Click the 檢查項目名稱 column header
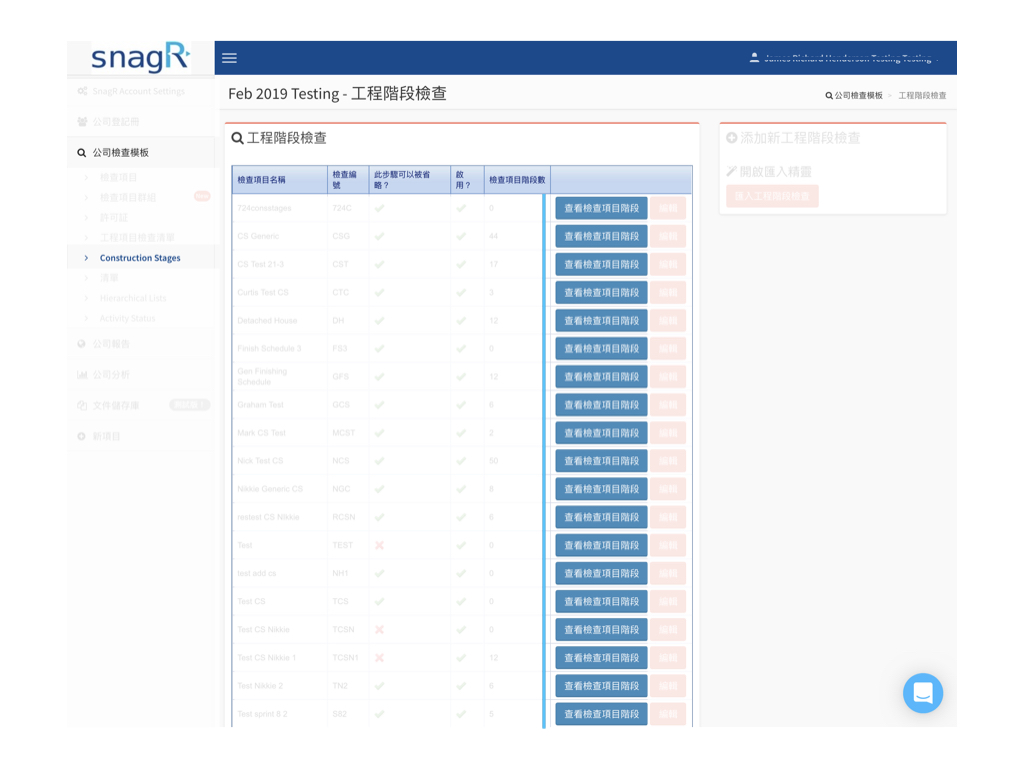 click(x=280, y=180)
